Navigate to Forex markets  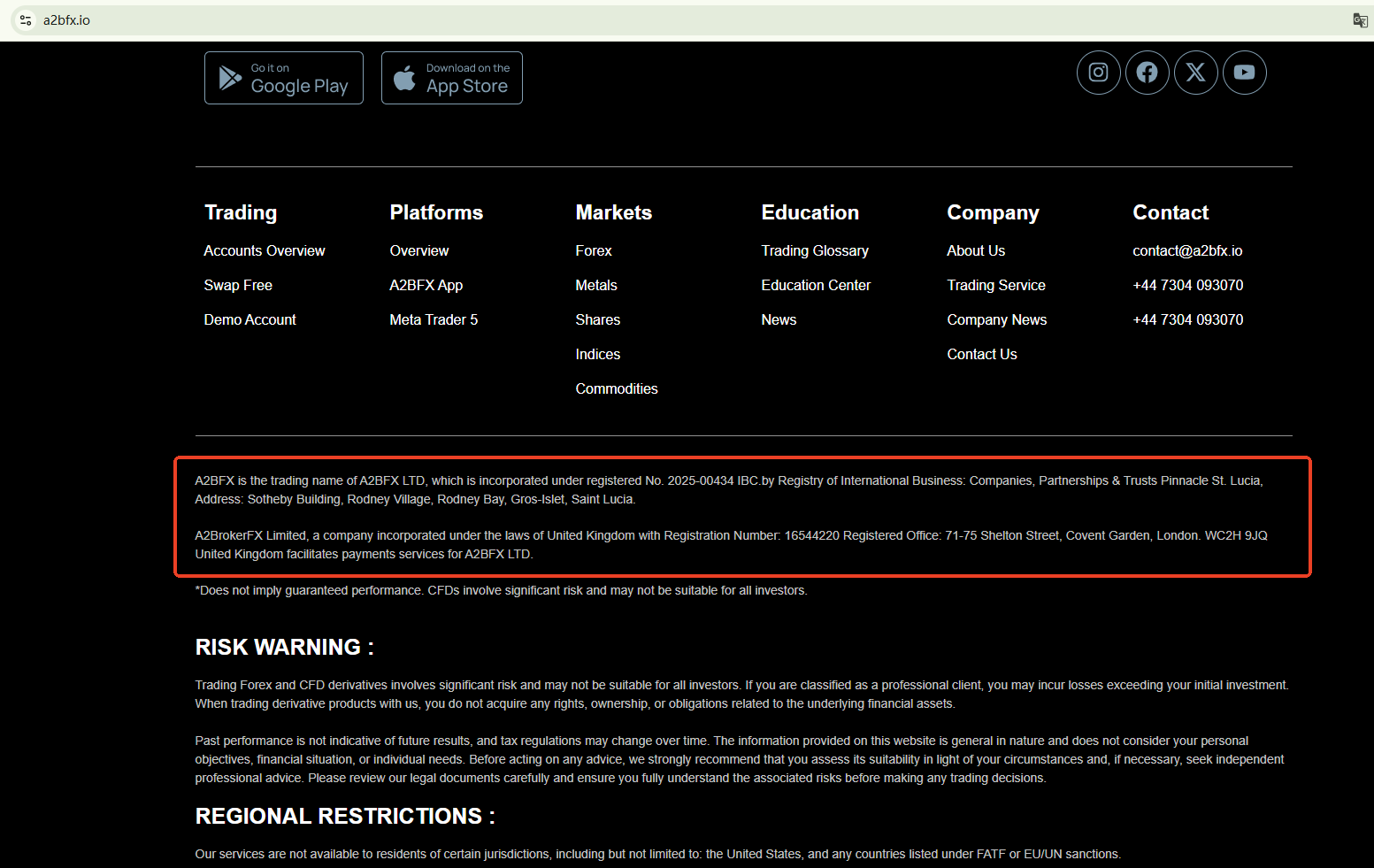click(593, 251)
